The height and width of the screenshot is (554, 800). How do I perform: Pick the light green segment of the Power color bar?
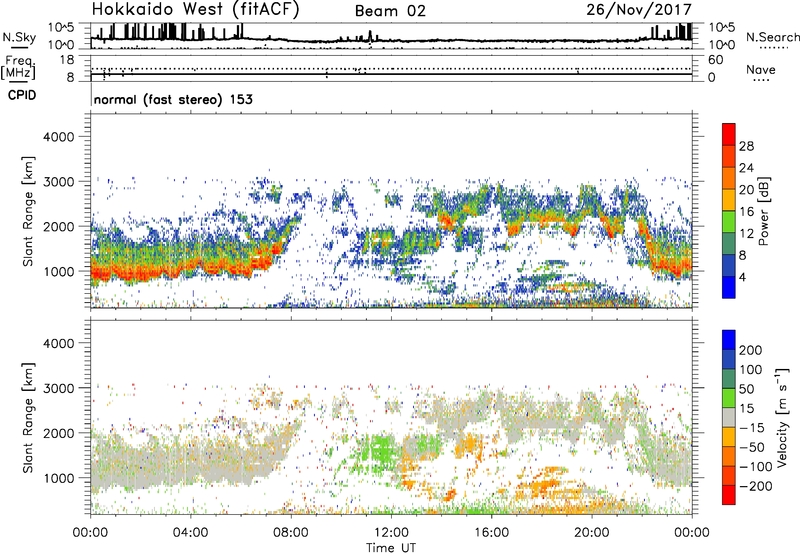[x=729, y=222]
